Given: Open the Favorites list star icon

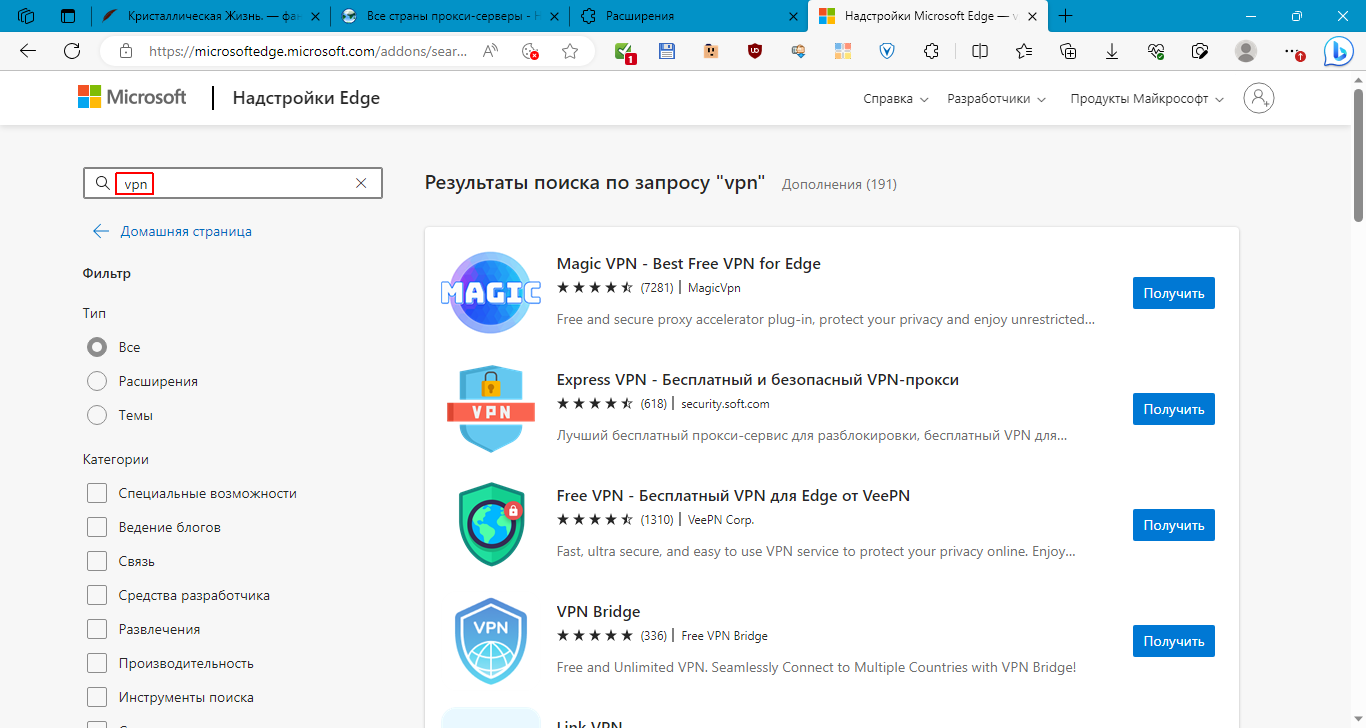Looking at the screenshot, I should [x=1024, y=51].
